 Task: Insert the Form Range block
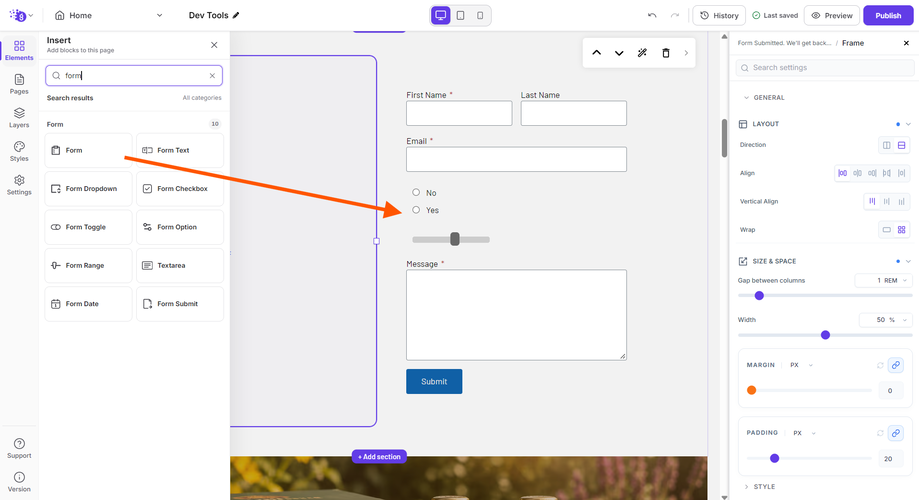[89, 266]
